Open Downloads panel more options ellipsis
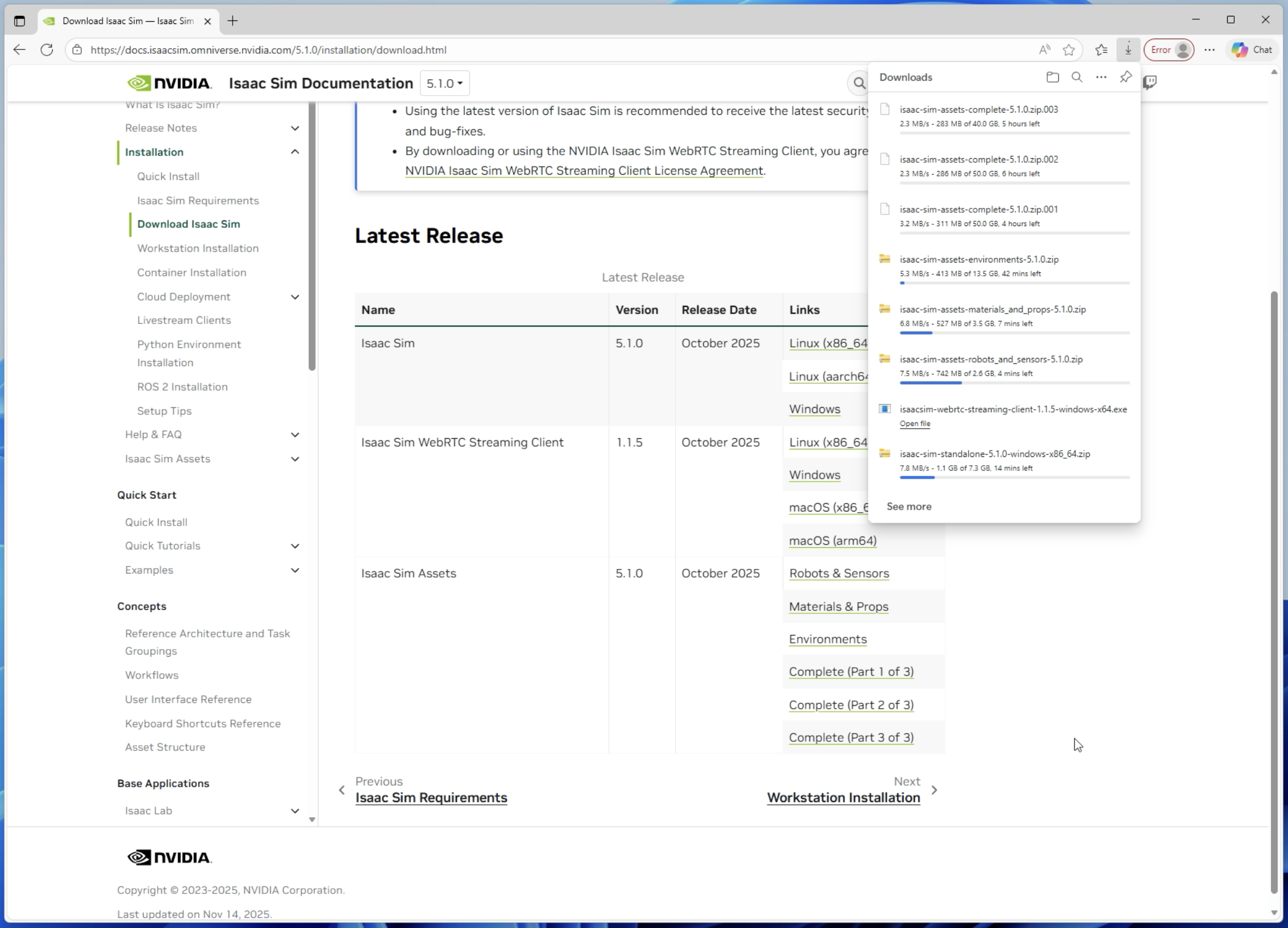 pyautogui.click(x=1101, y=77)
